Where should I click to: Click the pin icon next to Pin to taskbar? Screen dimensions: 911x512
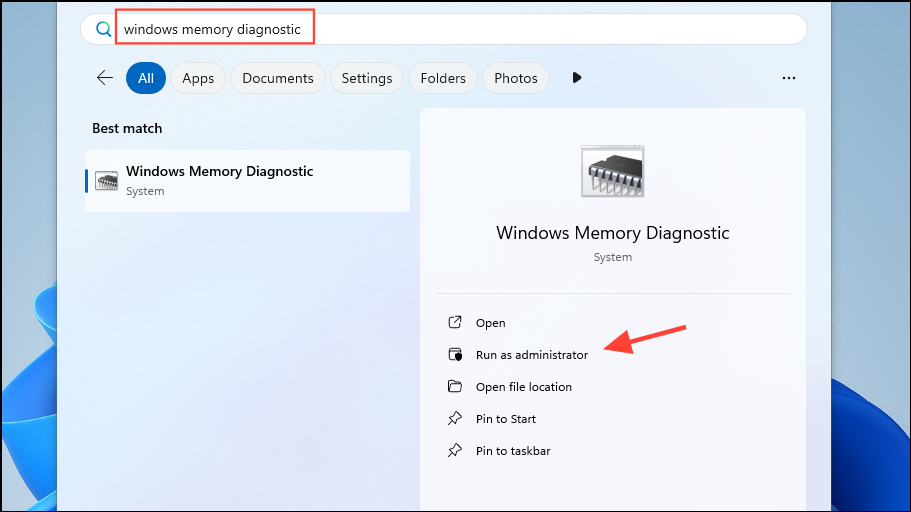point(455,450)
